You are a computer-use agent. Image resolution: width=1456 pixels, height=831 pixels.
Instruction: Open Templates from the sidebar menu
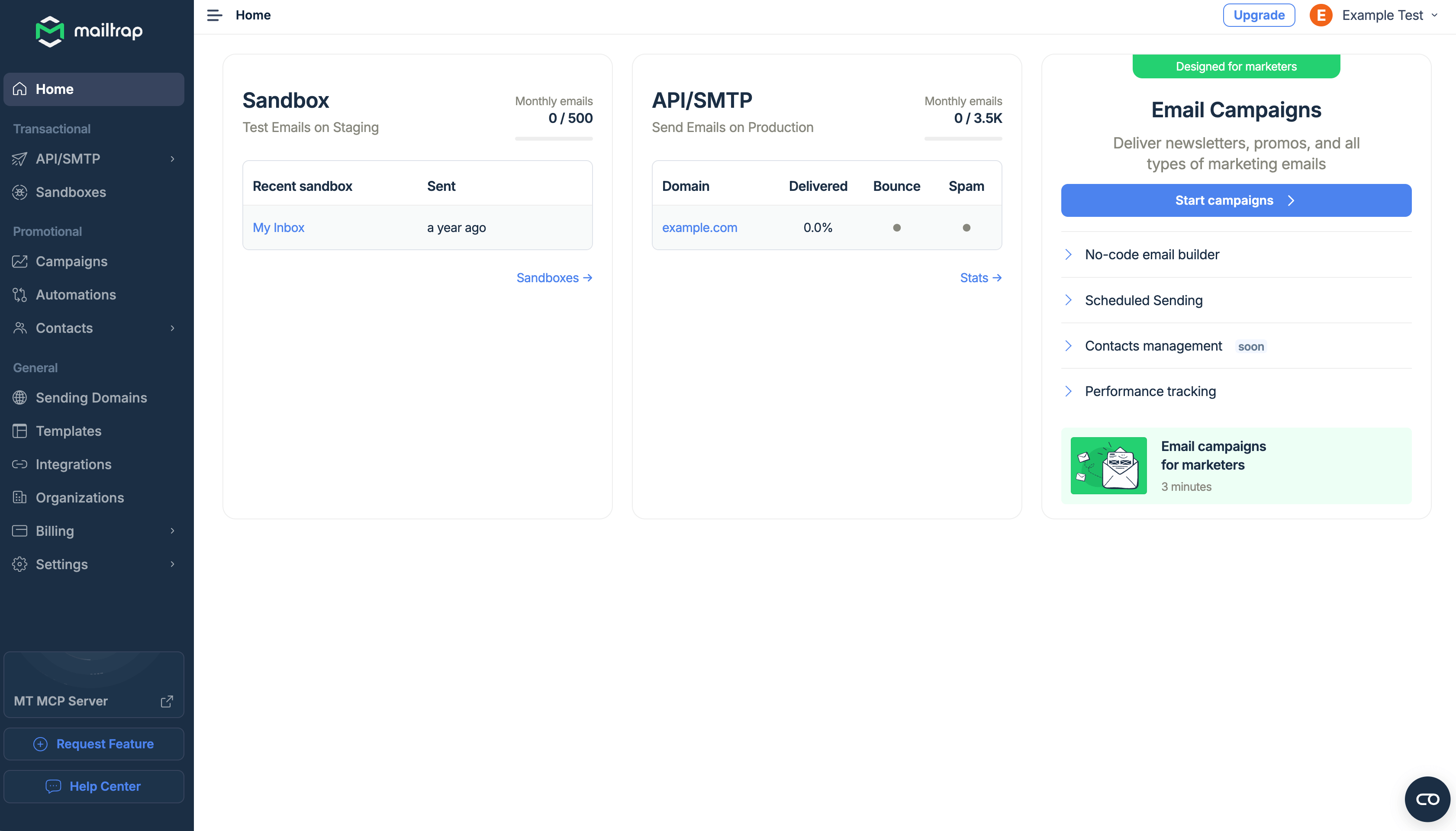[x=93, y=431]
